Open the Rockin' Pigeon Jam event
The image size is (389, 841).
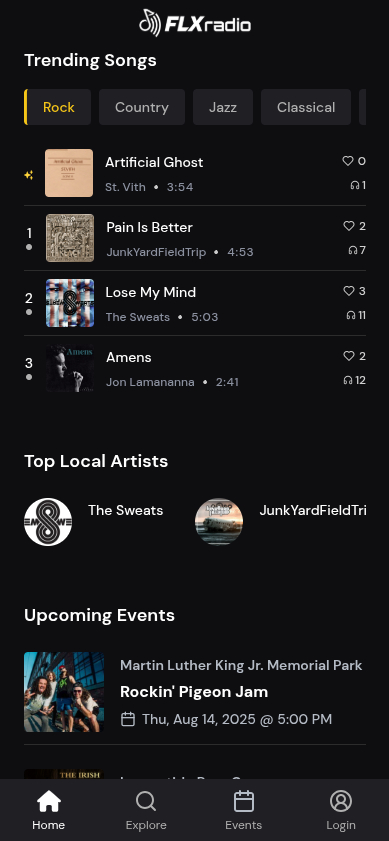195,692
